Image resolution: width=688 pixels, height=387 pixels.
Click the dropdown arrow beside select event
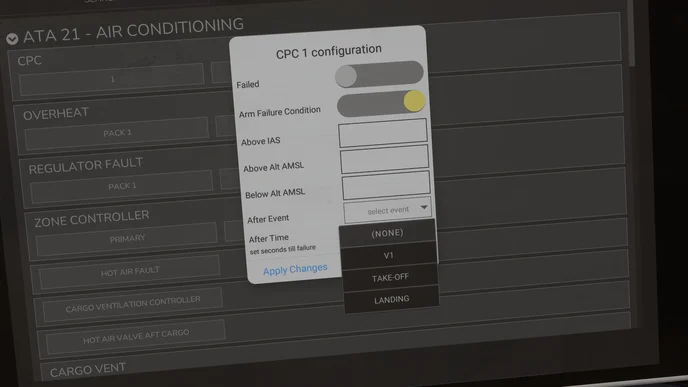(424, 207)
